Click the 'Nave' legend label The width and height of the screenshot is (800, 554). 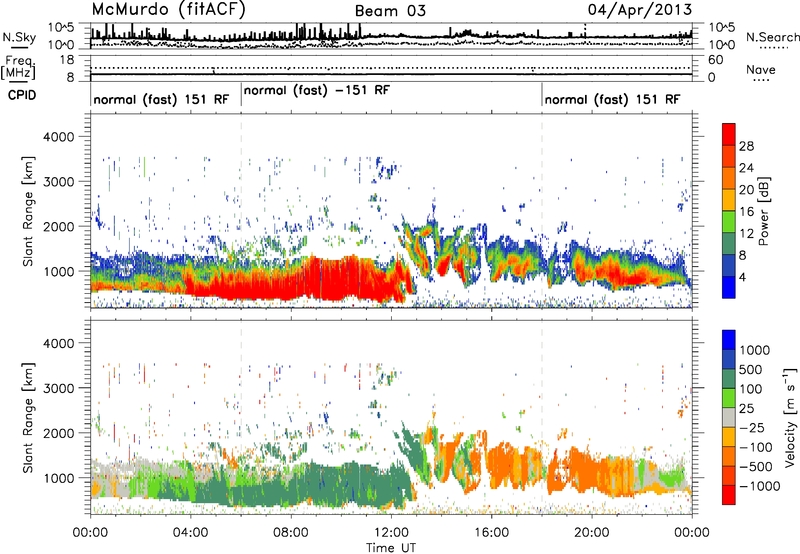click(x=761, y=69)
